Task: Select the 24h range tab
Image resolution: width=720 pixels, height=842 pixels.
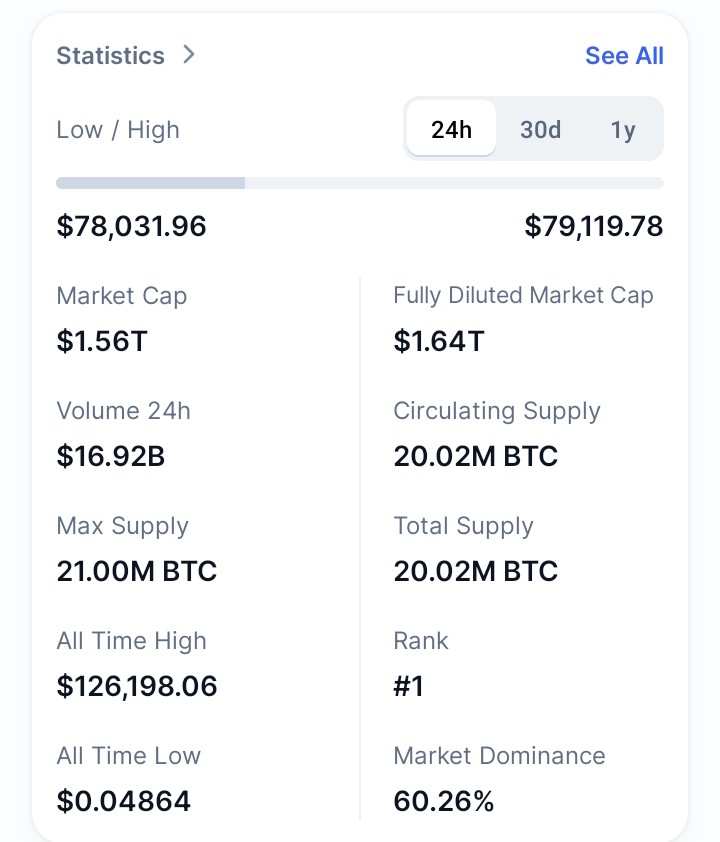Action: [x=451, y=129]
